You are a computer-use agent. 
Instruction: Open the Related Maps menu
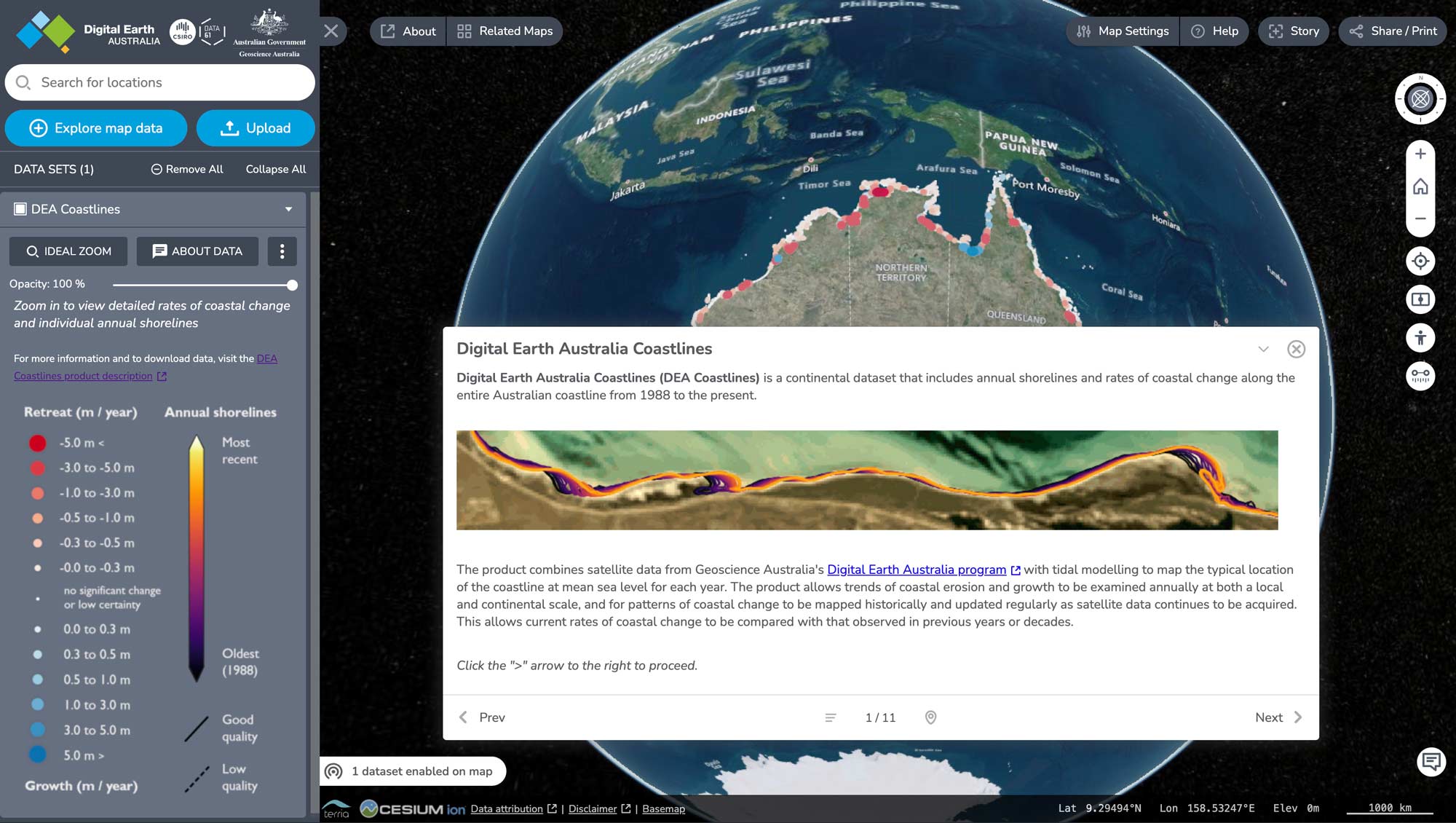pyautogui.click(x=505, y=31)
